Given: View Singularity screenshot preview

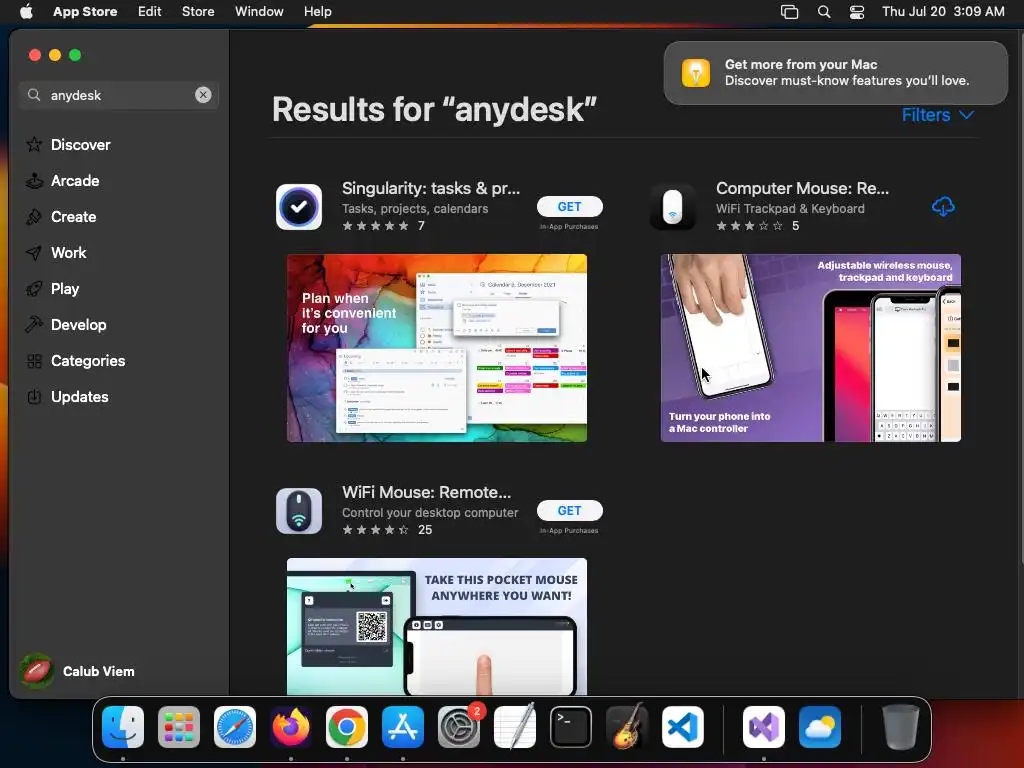Looking at the screenshot, I should point(437,348).
